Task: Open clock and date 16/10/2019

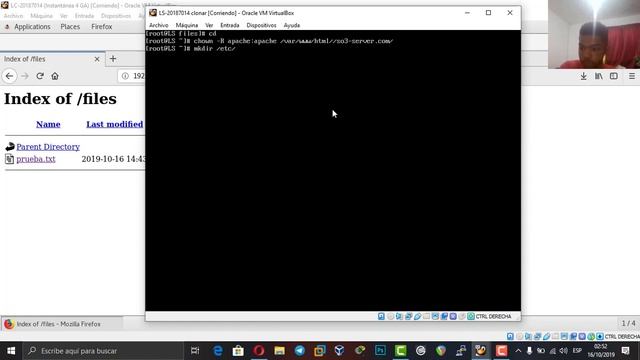Action: (601, 351)
